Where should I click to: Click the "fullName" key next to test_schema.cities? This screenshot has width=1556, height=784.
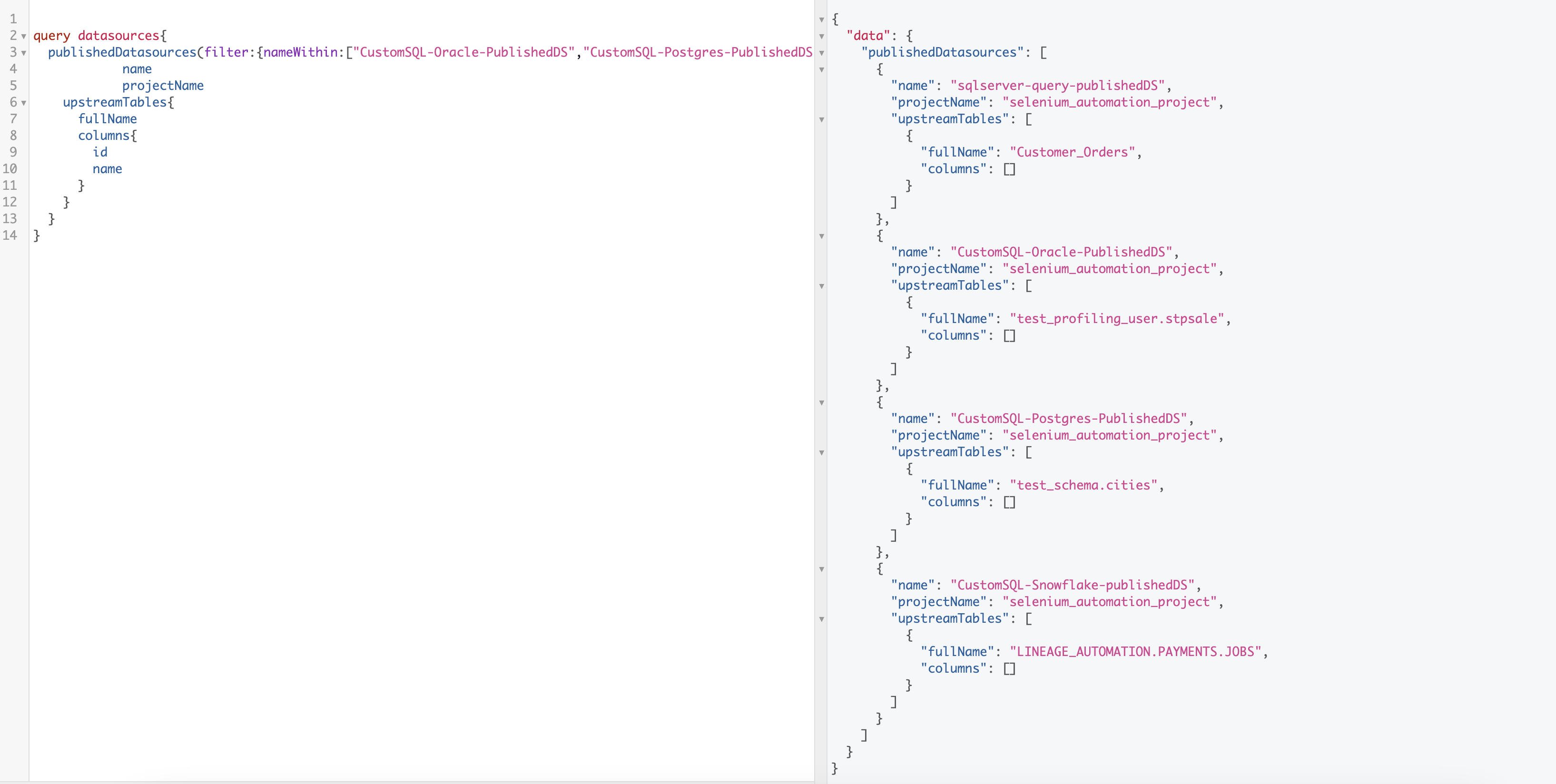[x=957, y=486]
